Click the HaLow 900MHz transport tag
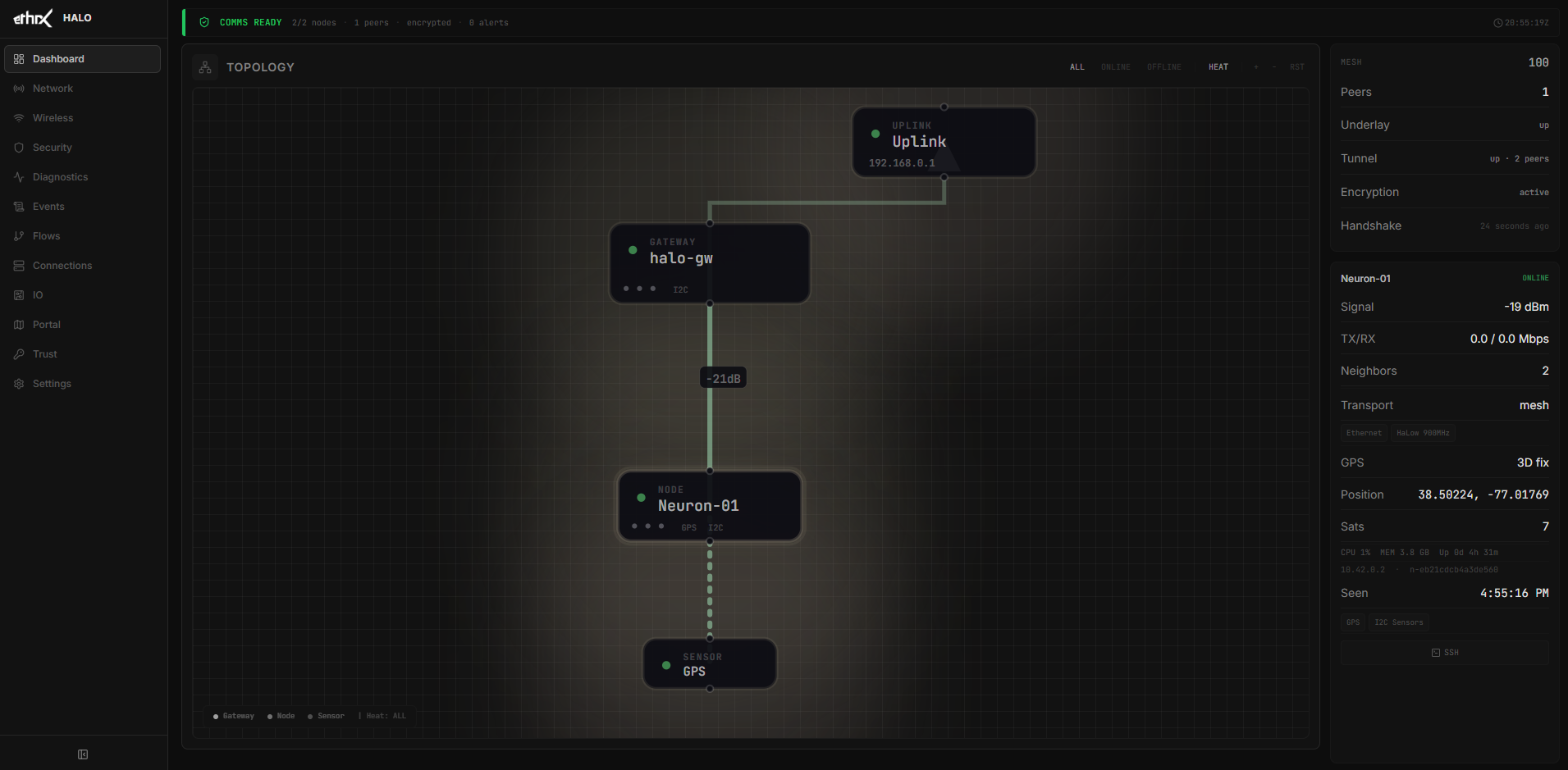The image size is (1568, 770). [1423, 433]
